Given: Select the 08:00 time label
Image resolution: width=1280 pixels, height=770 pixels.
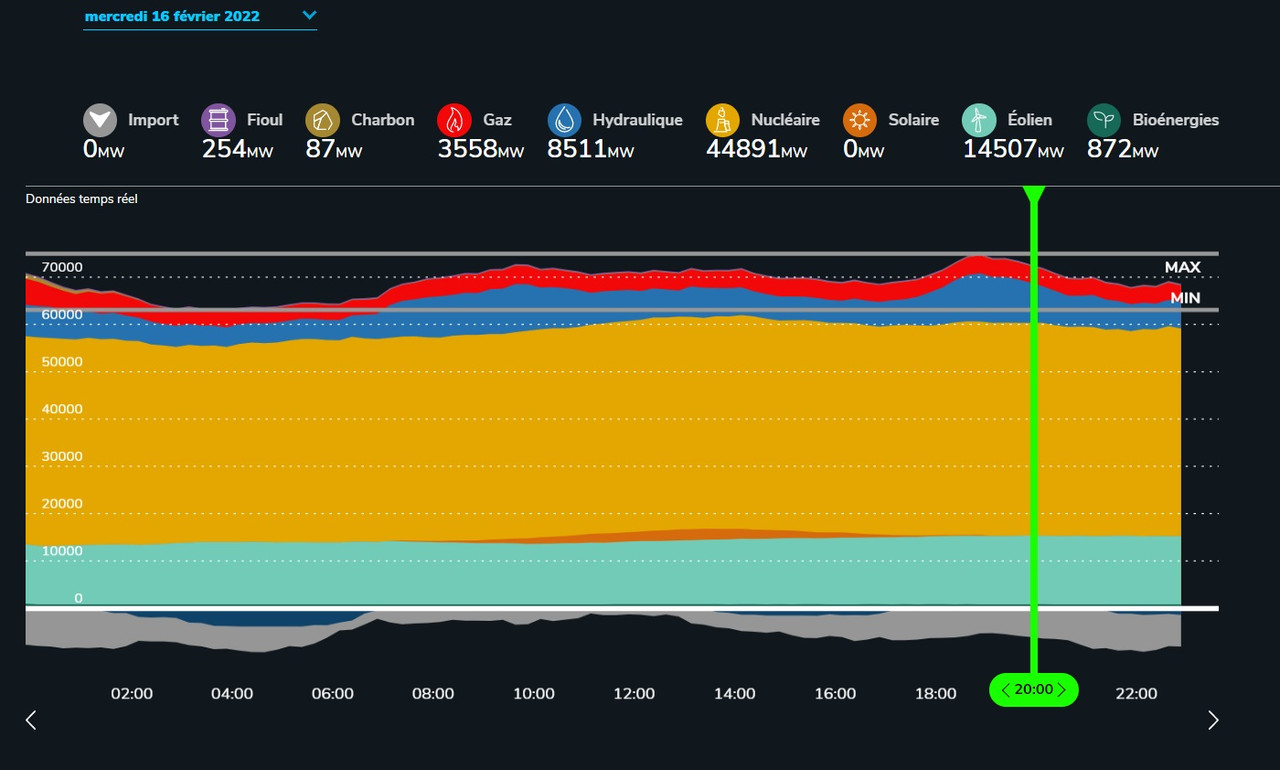Looking at the screenshot, I should point(433,693).
